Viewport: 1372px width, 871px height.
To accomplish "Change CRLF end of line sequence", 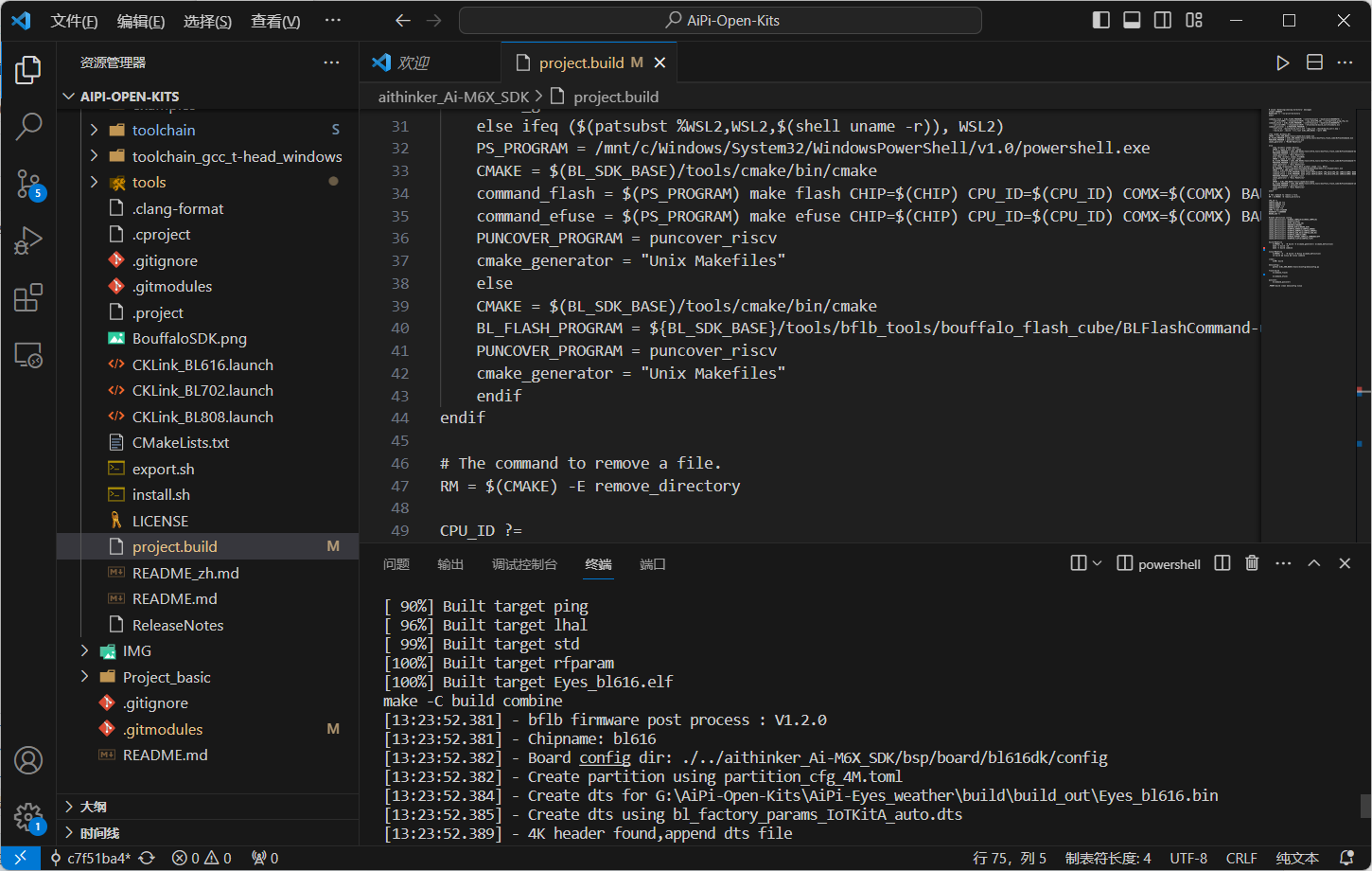I will 1241,858.
